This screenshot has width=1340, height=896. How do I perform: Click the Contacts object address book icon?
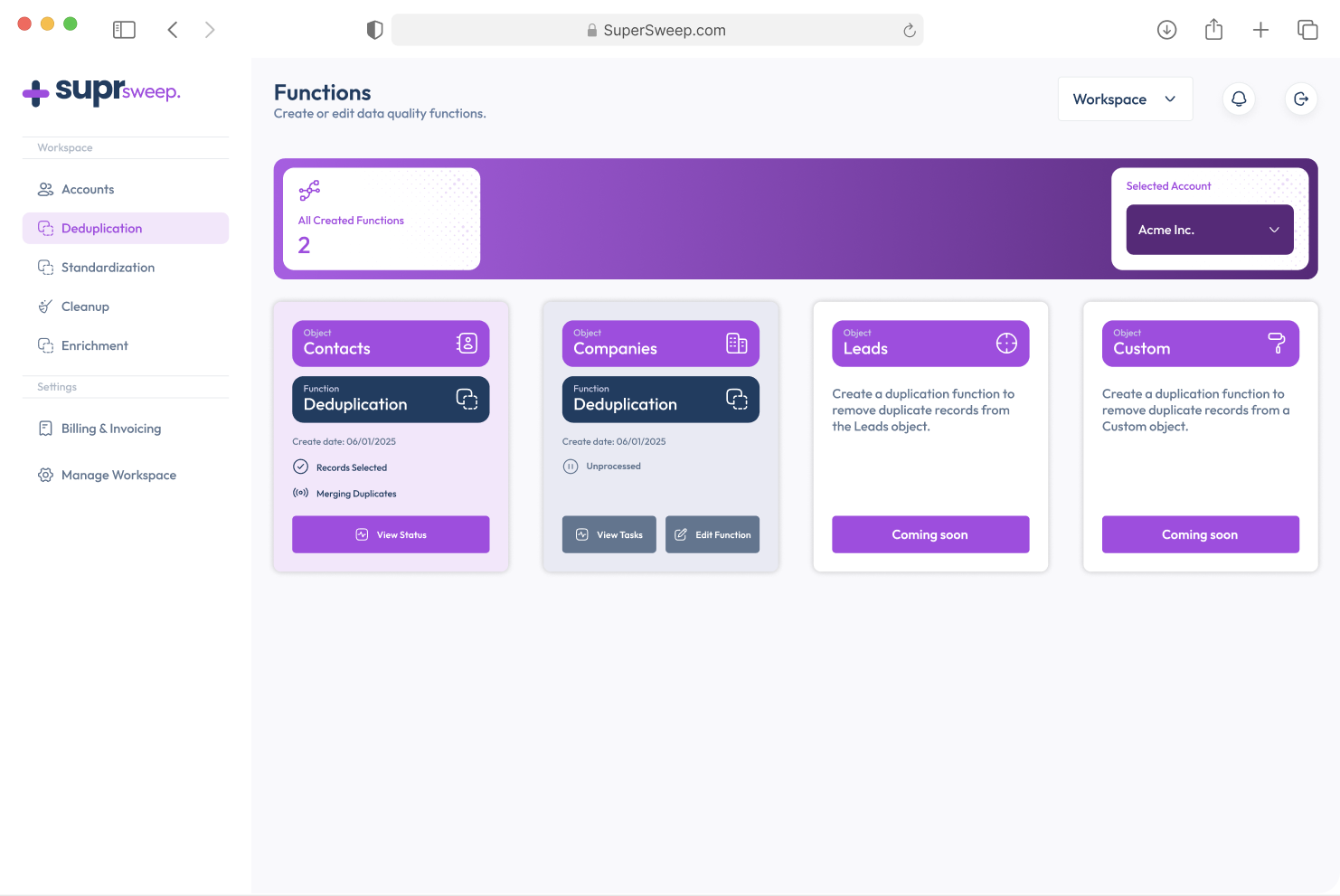[x=467, y=344]
